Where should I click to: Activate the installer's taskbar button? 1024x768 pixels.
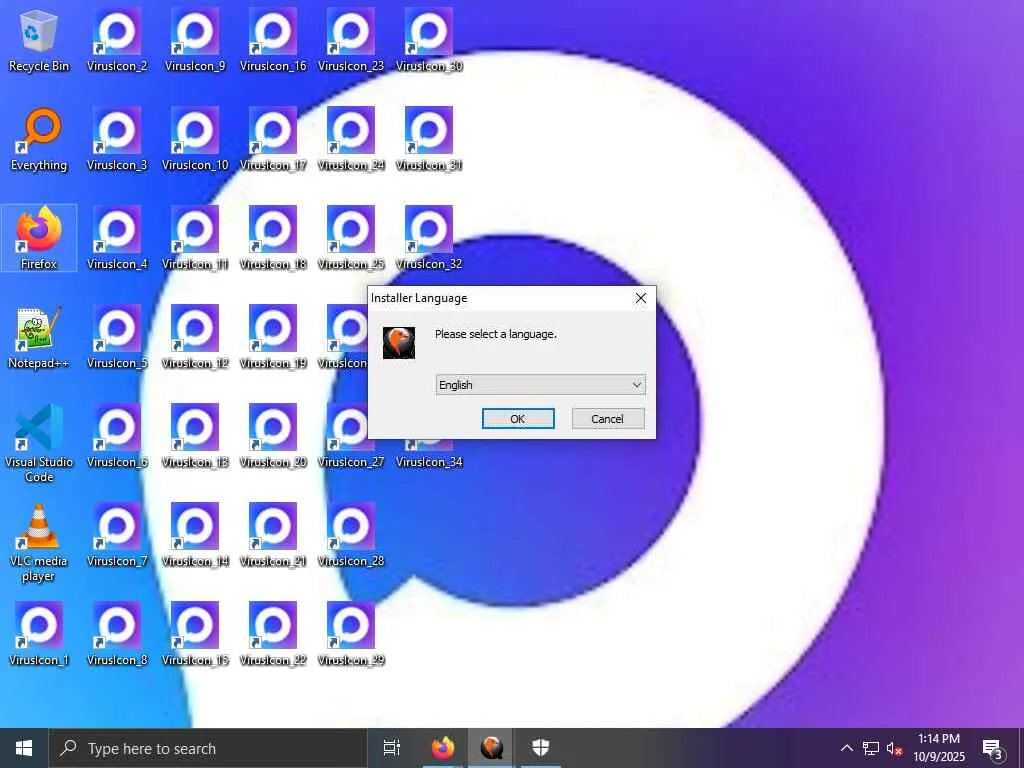point(492,748)
